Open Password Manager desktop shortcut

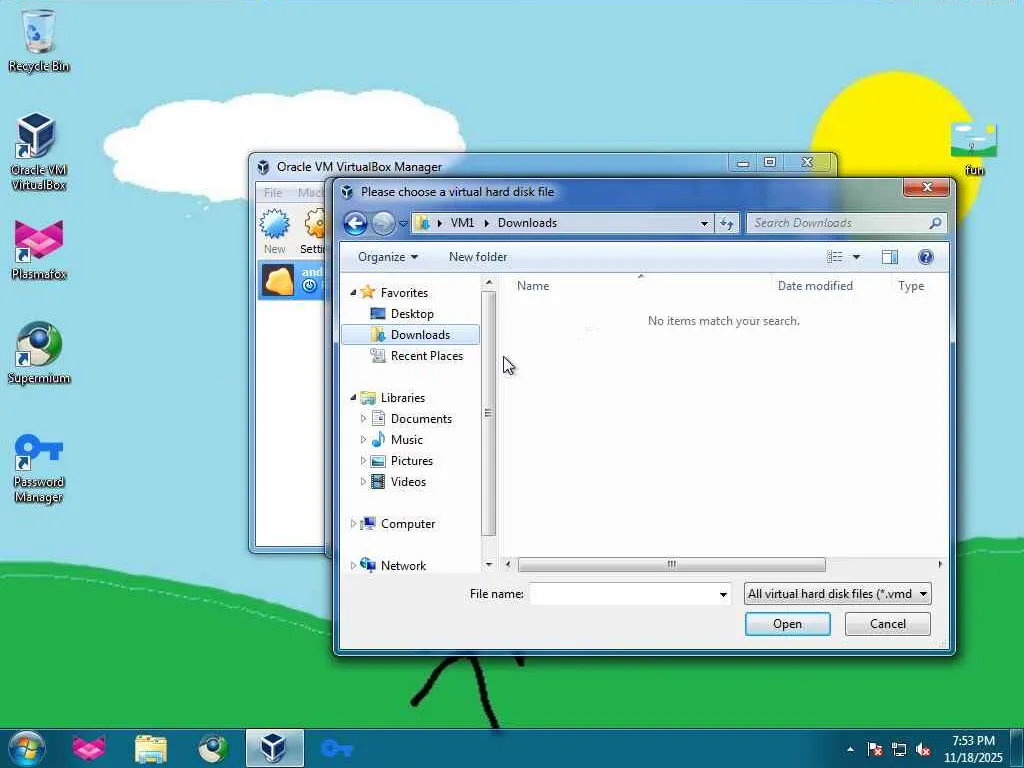pos(39,468)
